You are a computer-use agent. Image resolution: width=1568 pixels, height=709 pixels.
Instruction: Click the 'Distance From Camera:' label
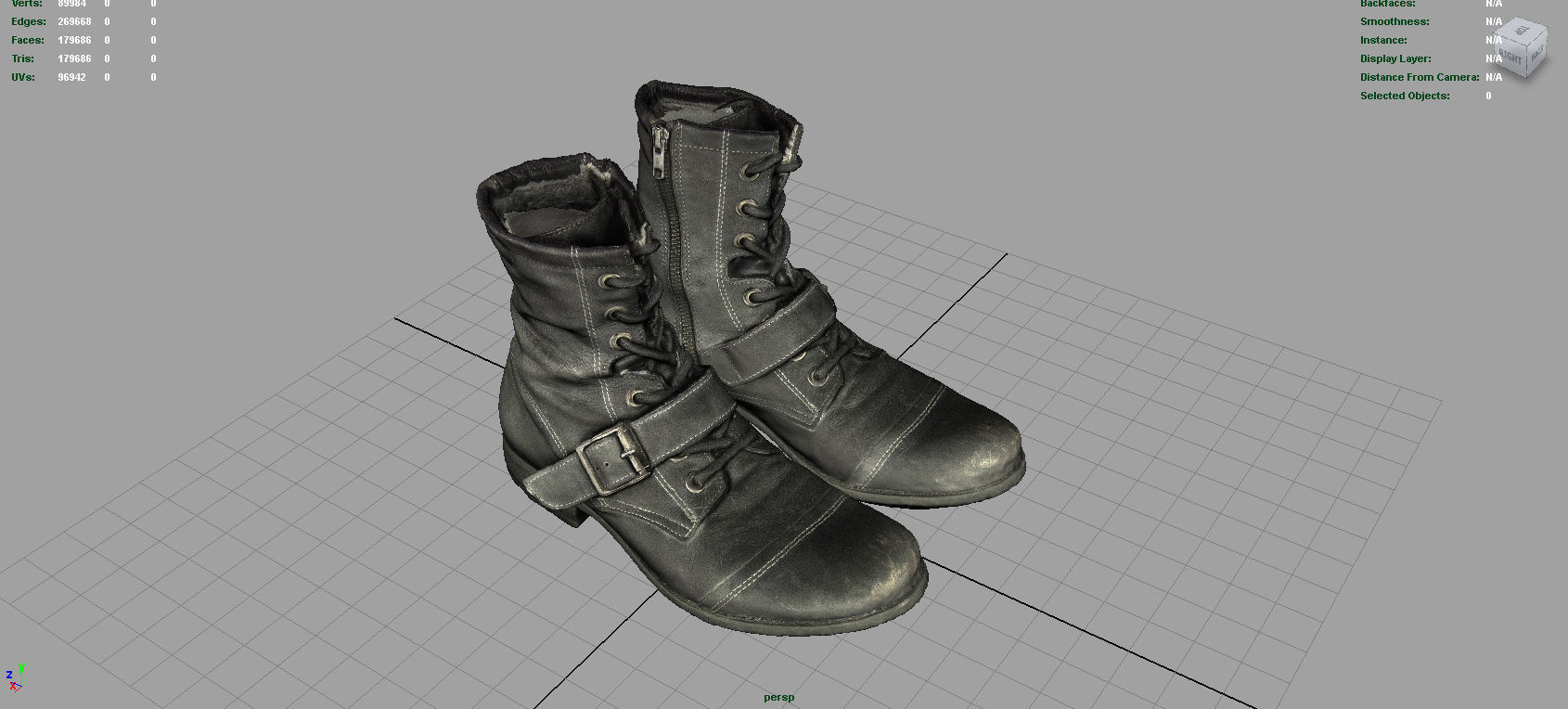pos(1420,77)
